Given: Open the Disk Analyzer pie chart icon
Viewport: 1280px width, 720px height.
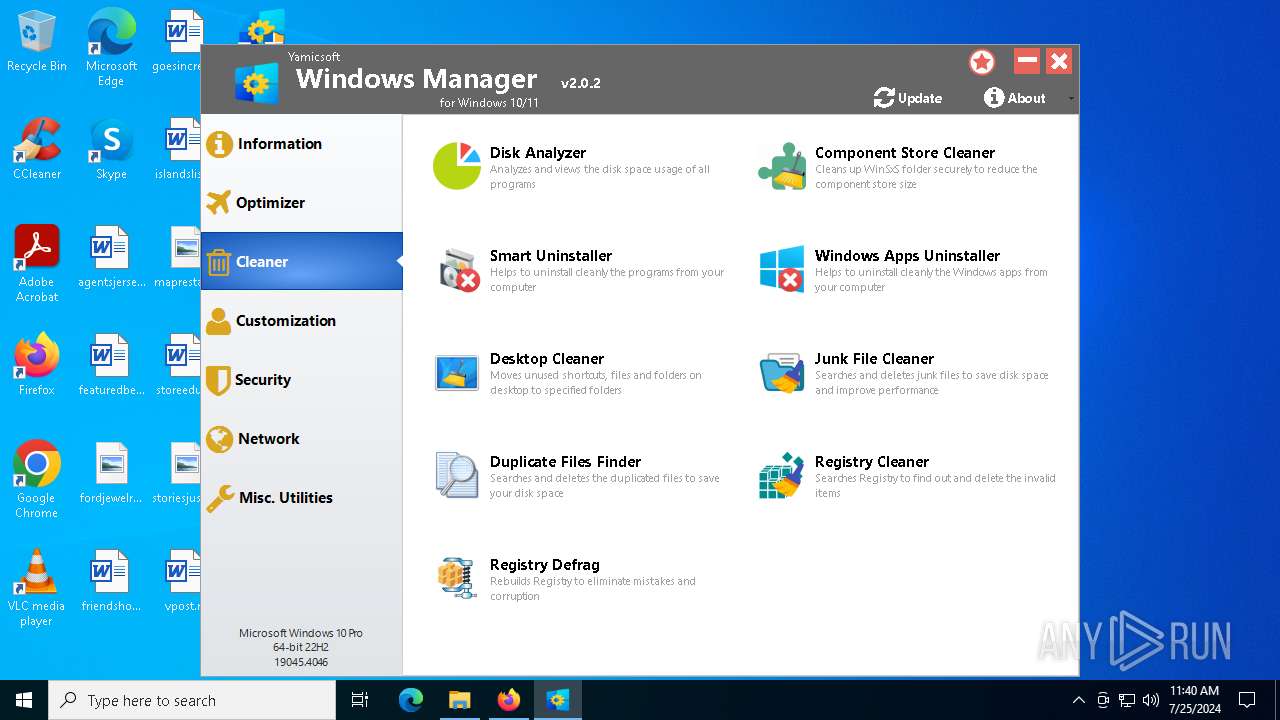Looking at the screenshot, I should 457,166.
